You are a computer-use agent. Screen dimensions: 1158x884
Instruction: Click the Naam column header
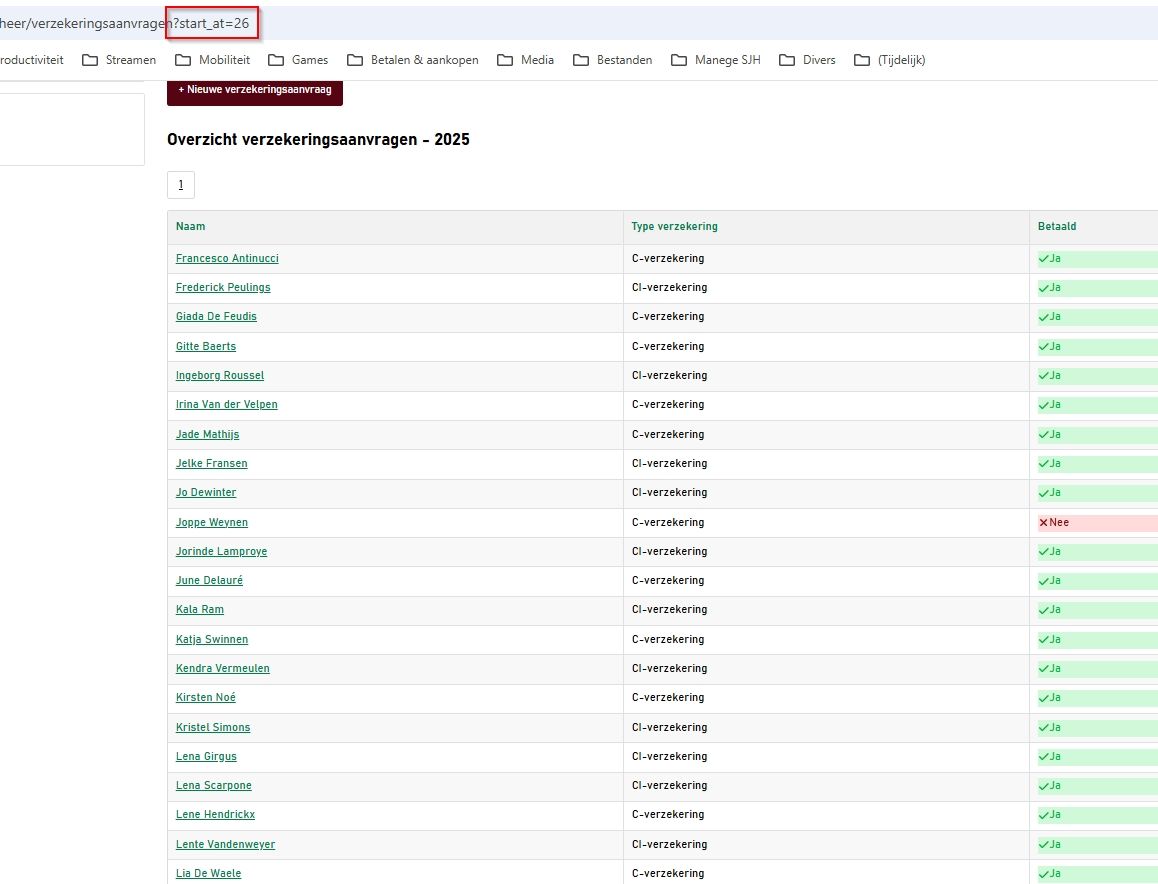tap(191, 227)
